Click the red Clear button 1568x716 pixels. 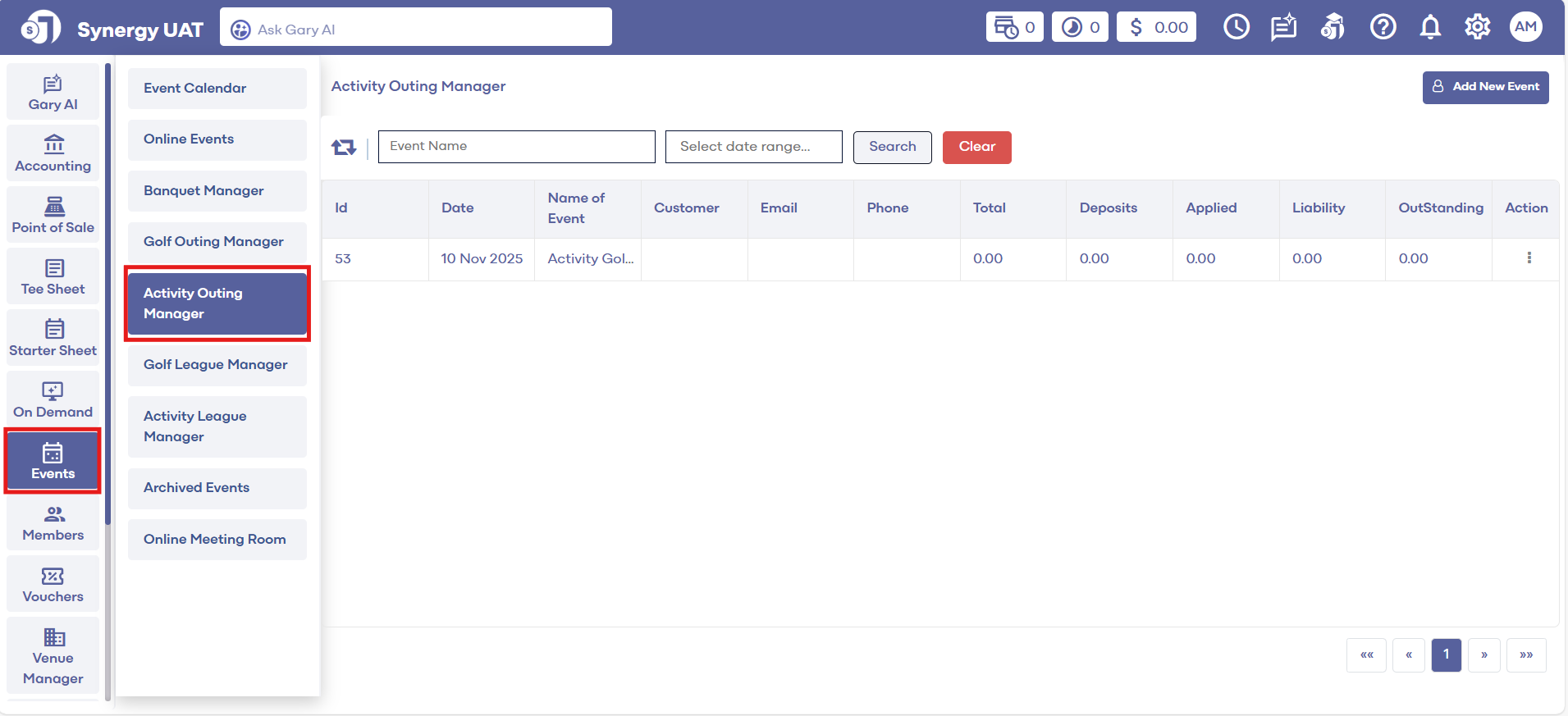coord(976,148)
